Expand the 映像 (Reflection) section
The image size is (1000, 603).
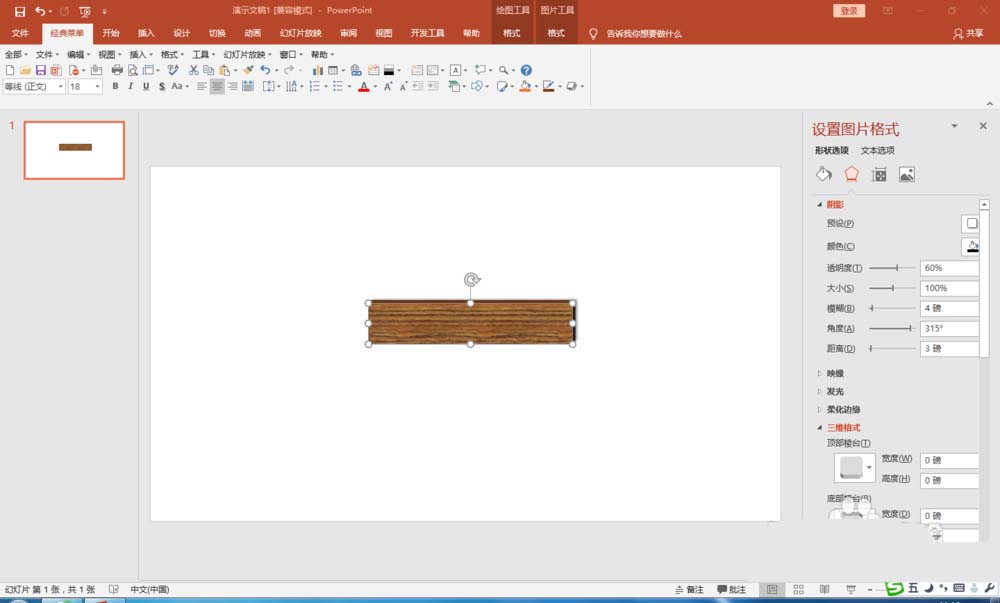click(x=834, y=373)
